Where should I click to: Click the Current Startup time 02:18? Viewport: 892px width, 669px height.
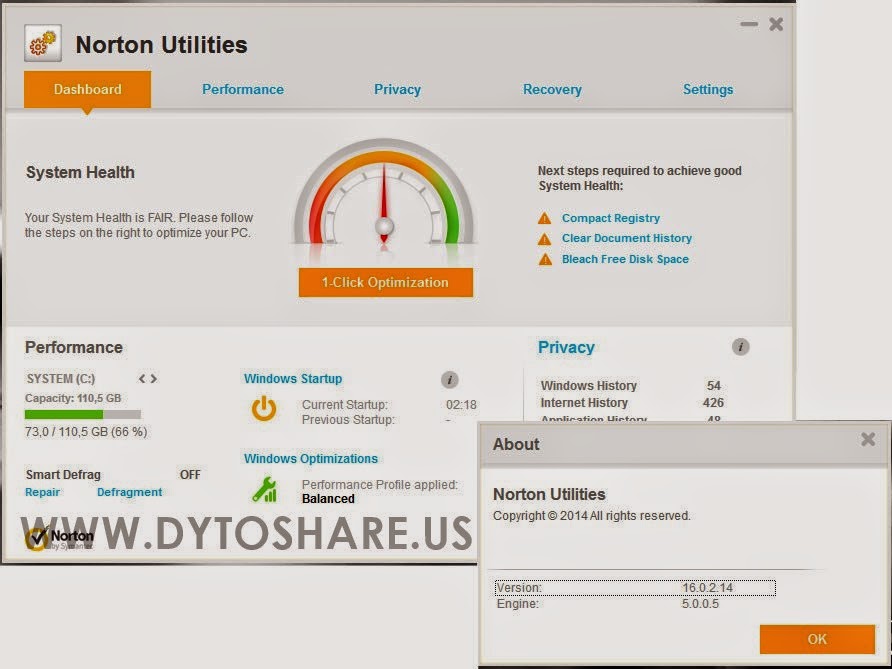coord(461,405)
